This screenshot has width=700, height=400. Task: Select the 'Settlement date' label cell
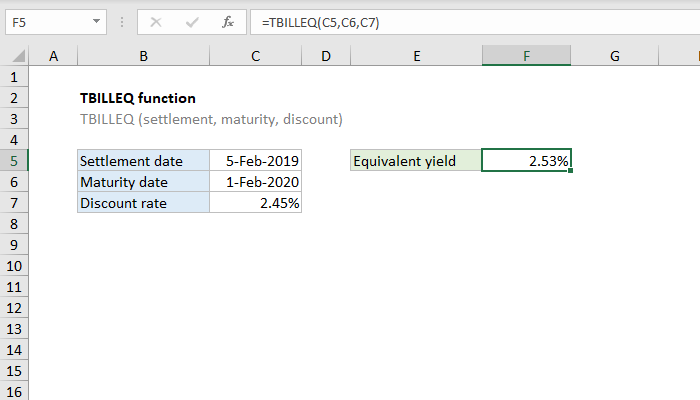coord(143,161)
